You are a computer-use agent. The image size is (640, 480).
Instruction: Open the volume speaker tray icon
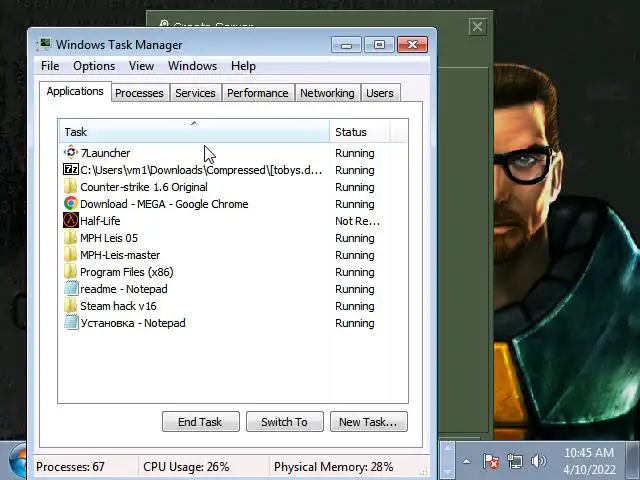point(538,461)
